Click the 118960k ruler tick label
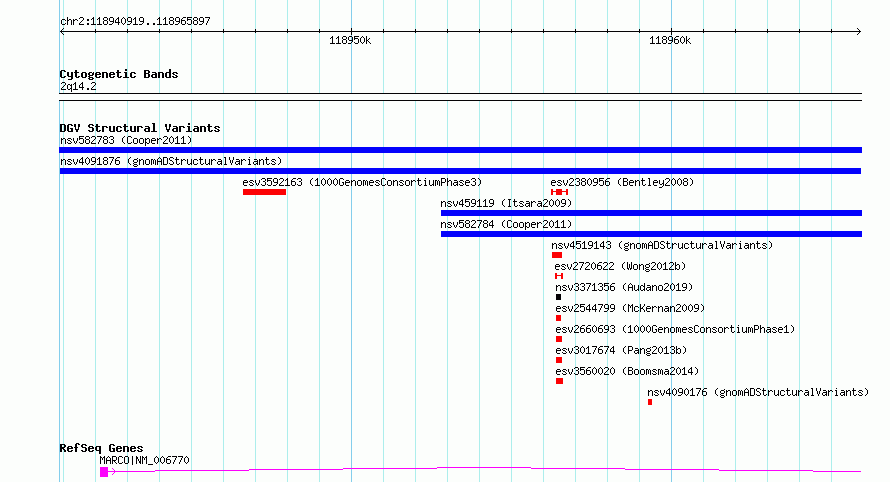890x482 pixels. [670, 40]
